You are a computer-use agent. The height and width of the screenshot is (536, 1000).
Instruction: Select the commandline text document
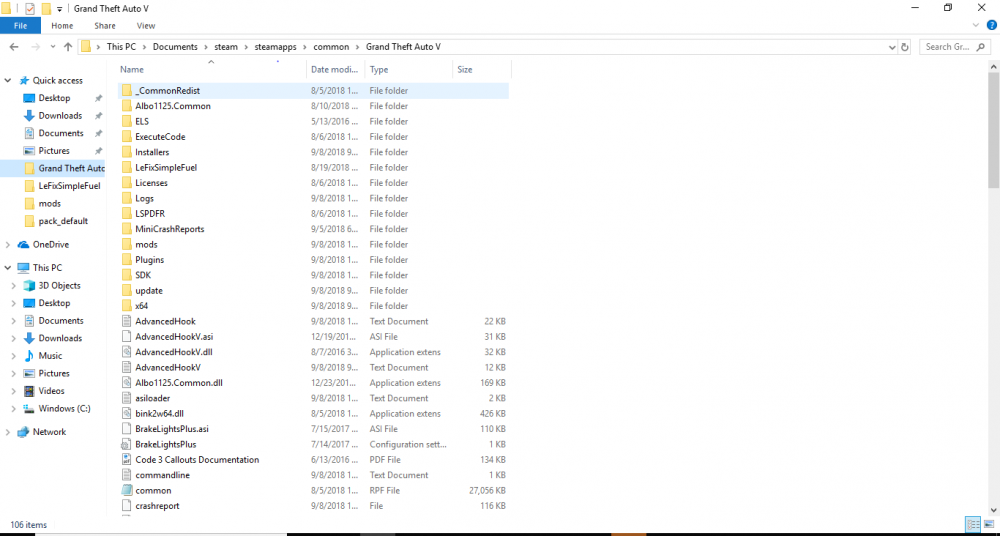click(163, 475)
